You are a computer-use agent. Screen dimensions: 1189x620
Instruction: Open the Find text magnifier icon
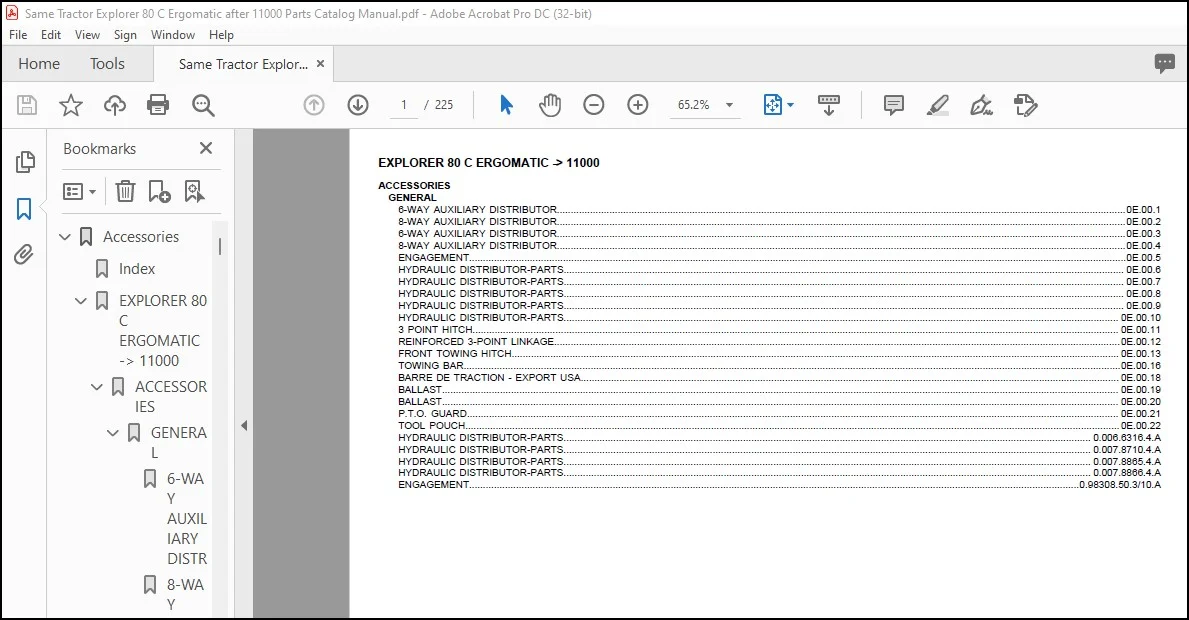click(202, 105)
